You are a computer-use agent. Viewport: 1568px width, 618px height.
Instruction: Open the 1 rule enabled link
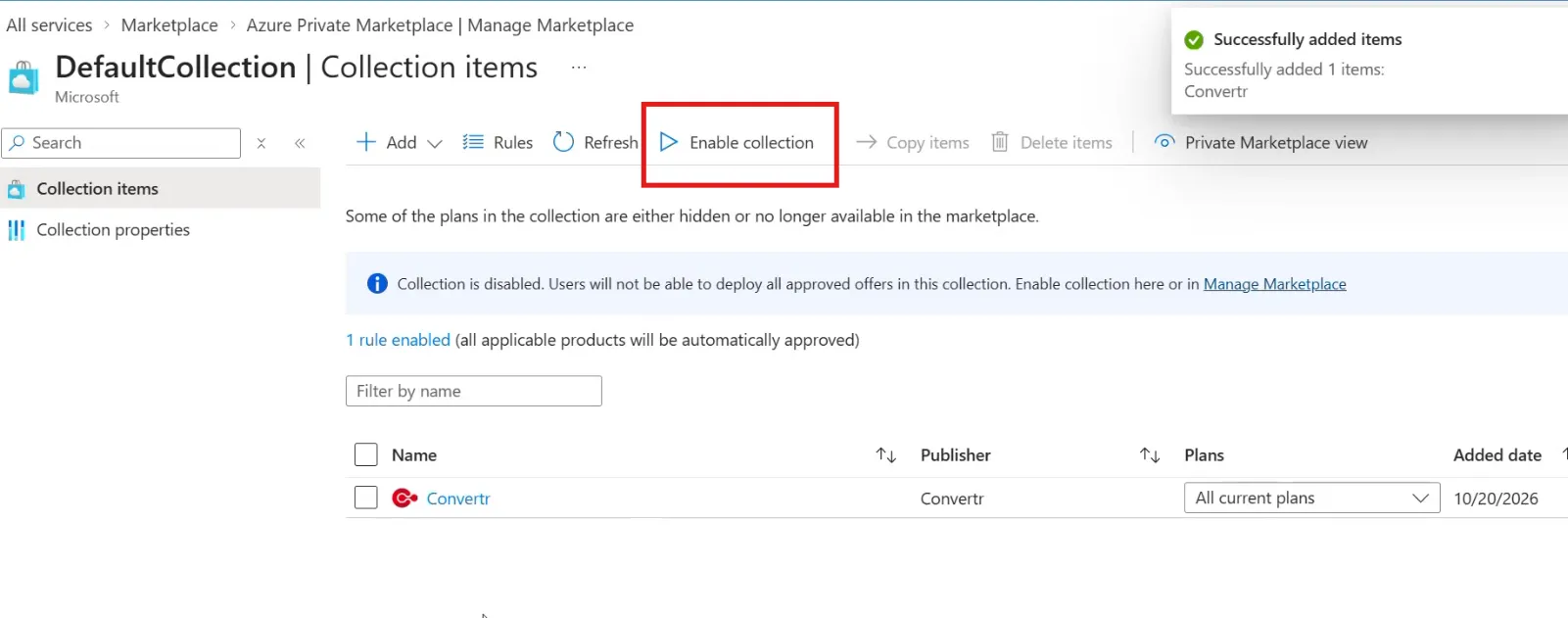(x=398, y=340)
